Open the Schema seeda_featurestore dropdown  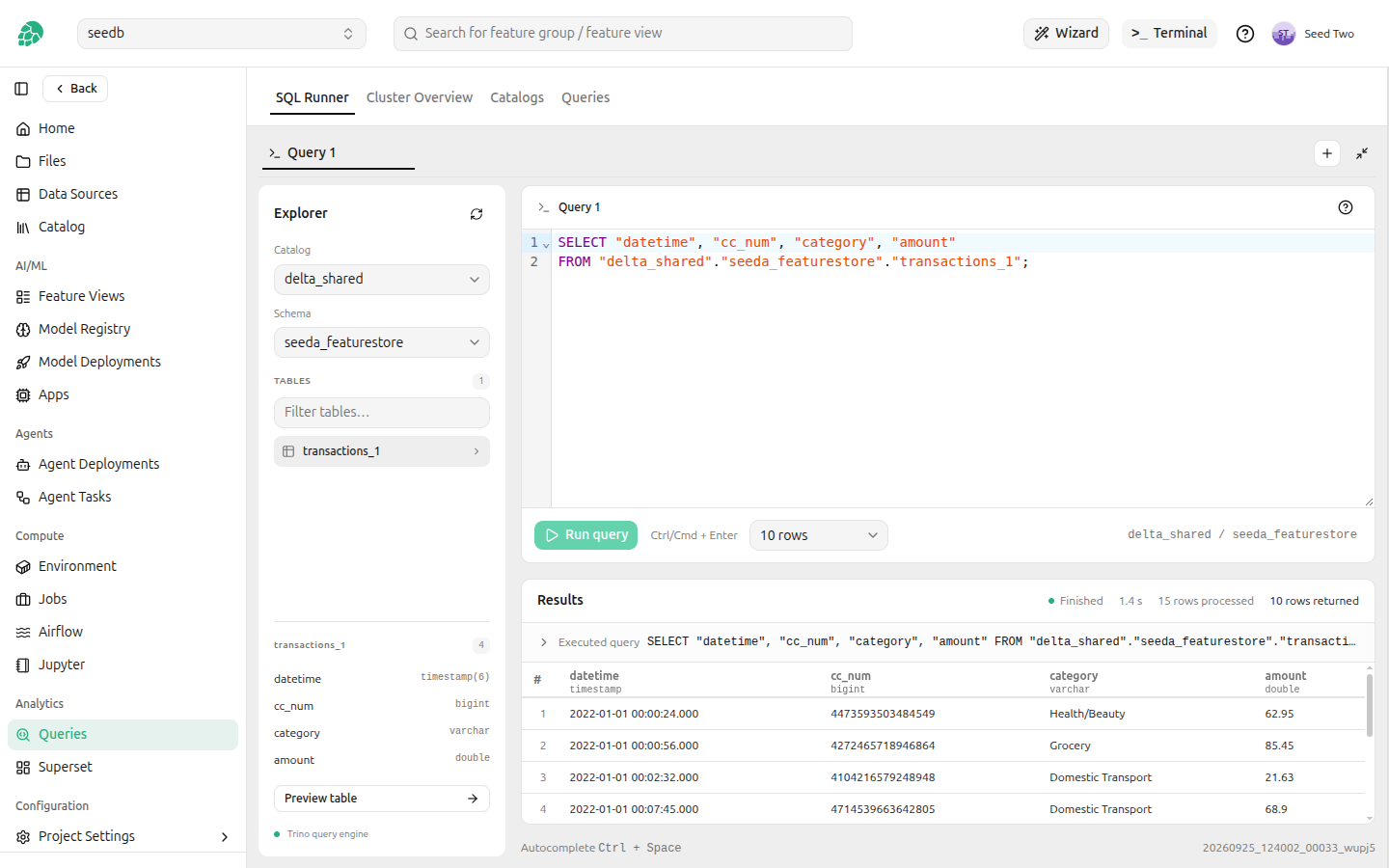pyautogui.click(x=382, y=342)
